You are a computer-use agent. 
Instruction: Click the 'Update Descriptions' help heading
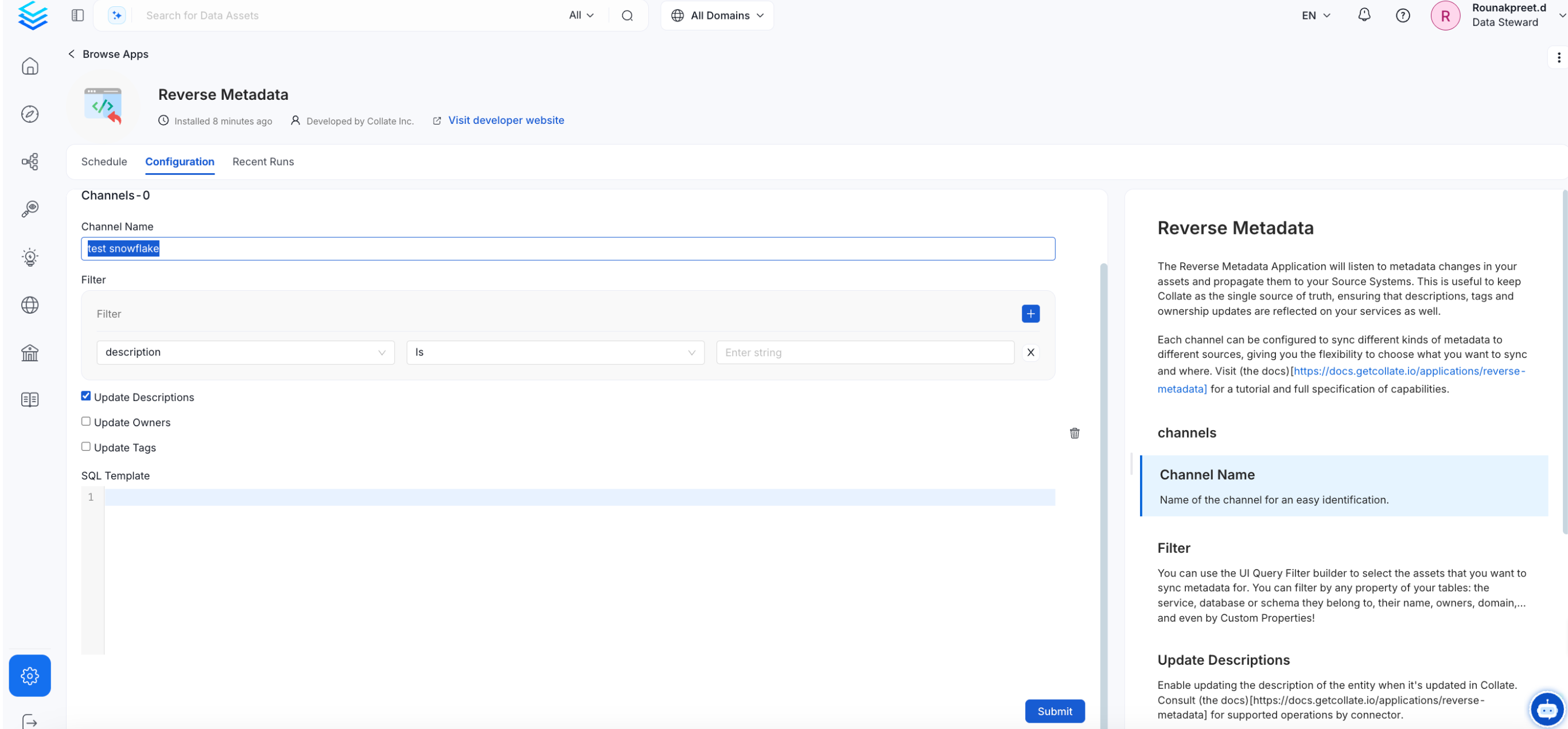tap(1223, 660)
